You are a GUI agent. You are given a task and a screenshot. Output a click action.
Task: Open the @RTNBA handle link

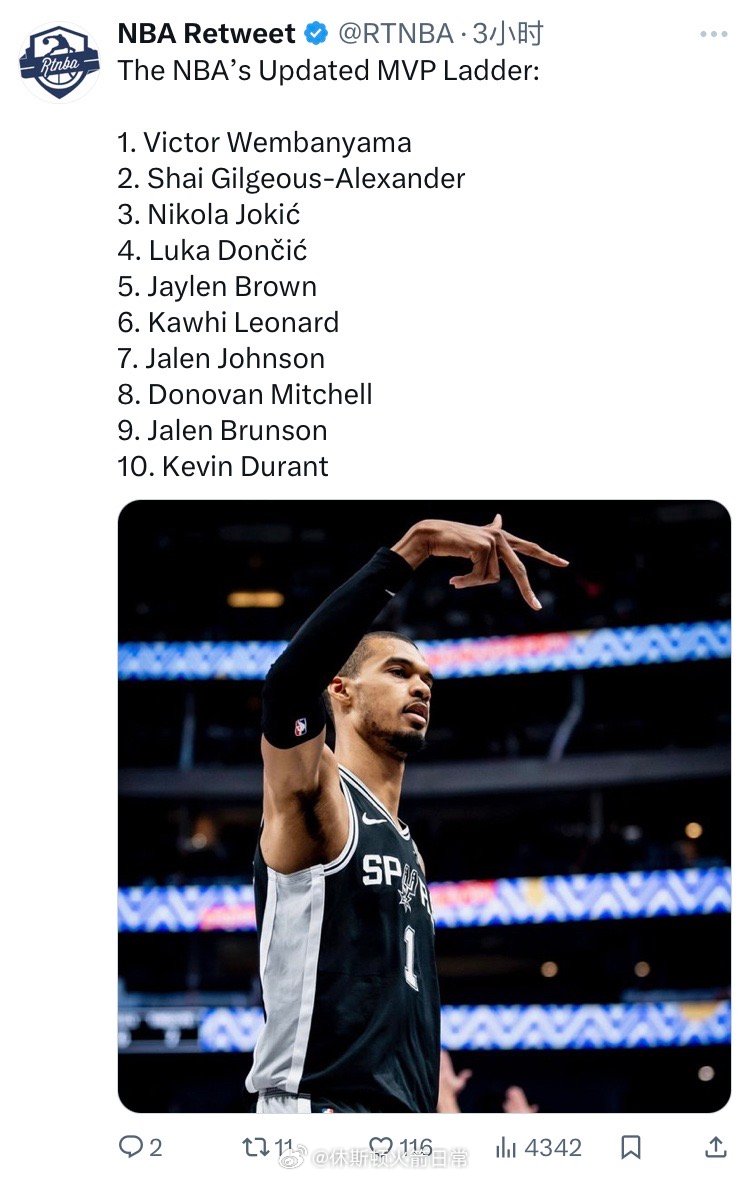pos(396,34)
